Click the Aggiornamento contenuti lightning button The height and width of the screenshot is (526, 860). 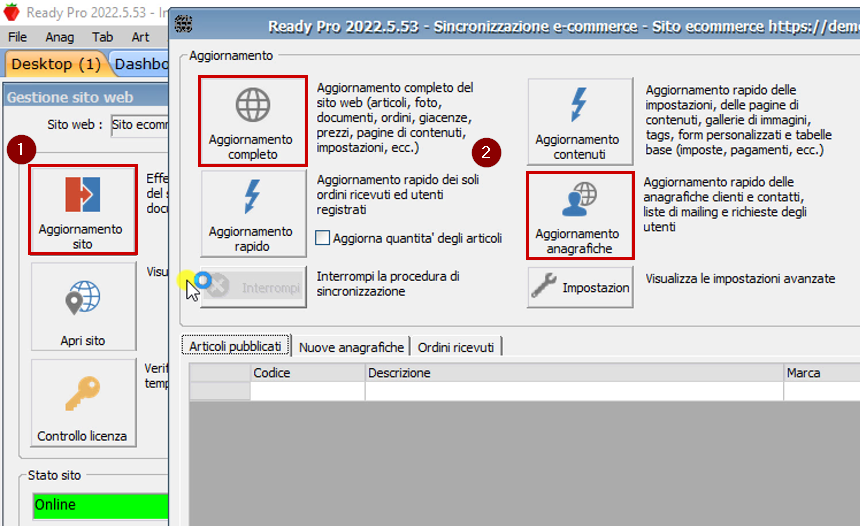pyautogui.click(x=580, y=121)
